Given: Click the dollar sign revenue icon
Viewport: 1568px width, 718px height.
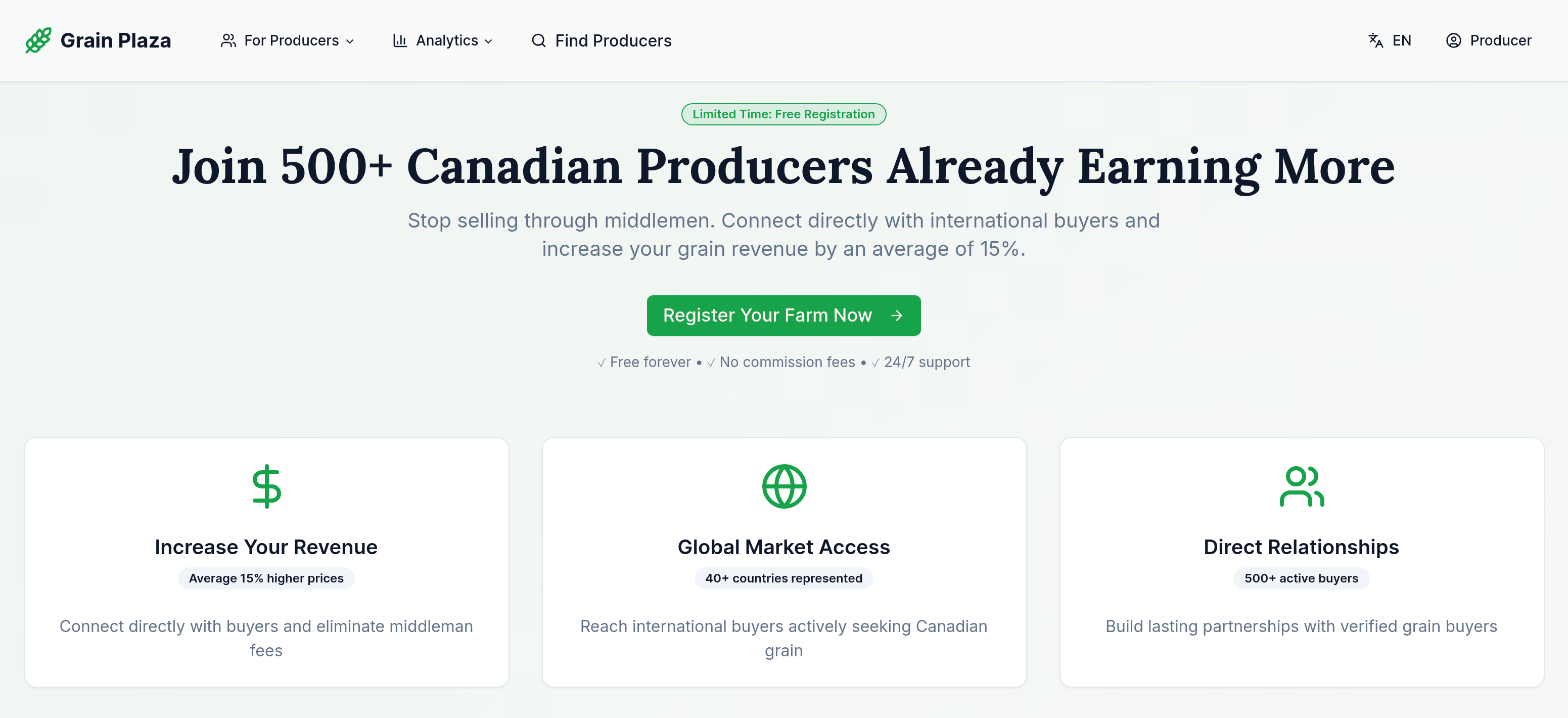Looking at the screenshot, I should click(266, 486).
